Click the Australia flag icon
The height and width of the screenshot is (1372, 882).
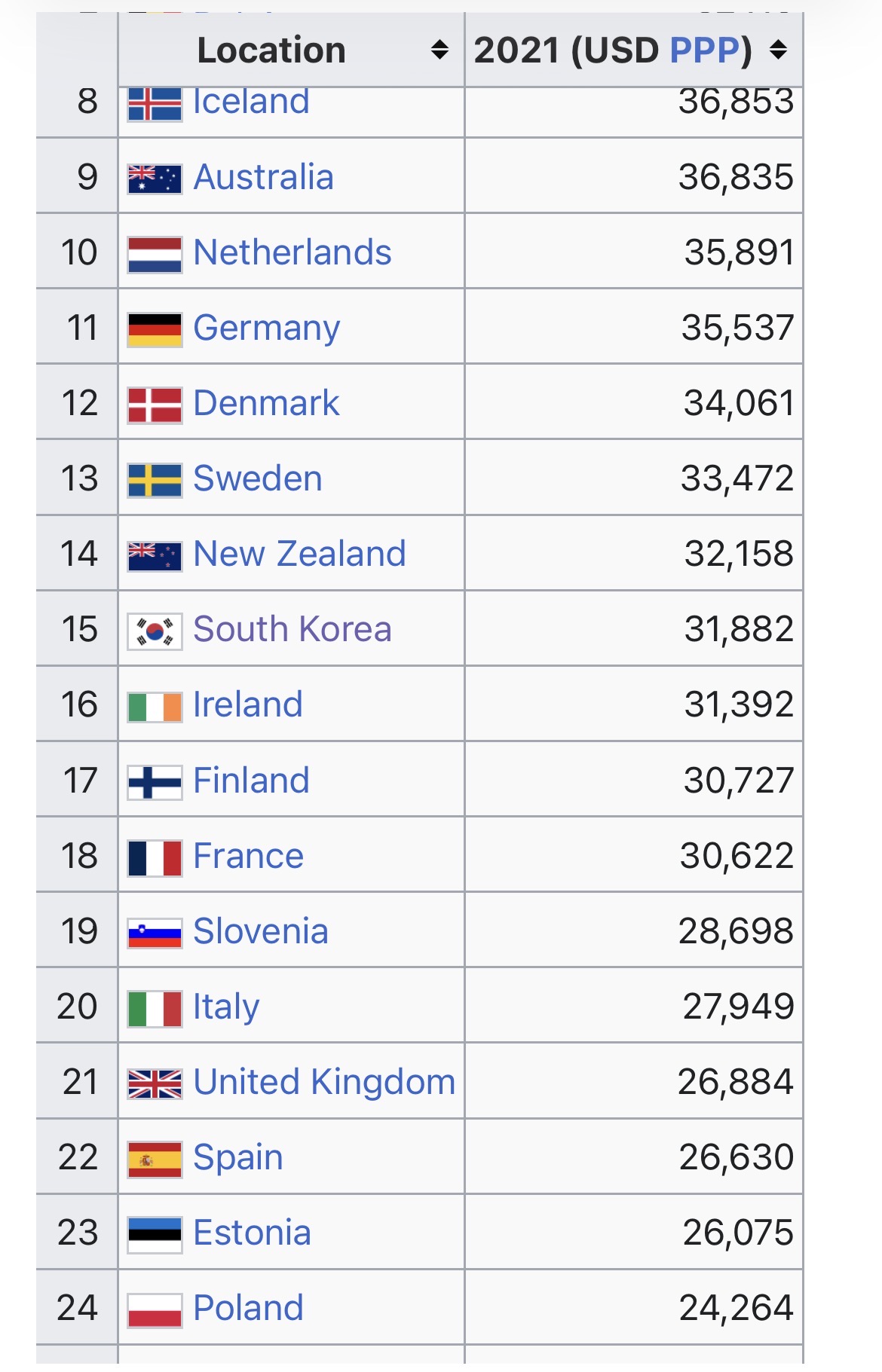(155, 179)
